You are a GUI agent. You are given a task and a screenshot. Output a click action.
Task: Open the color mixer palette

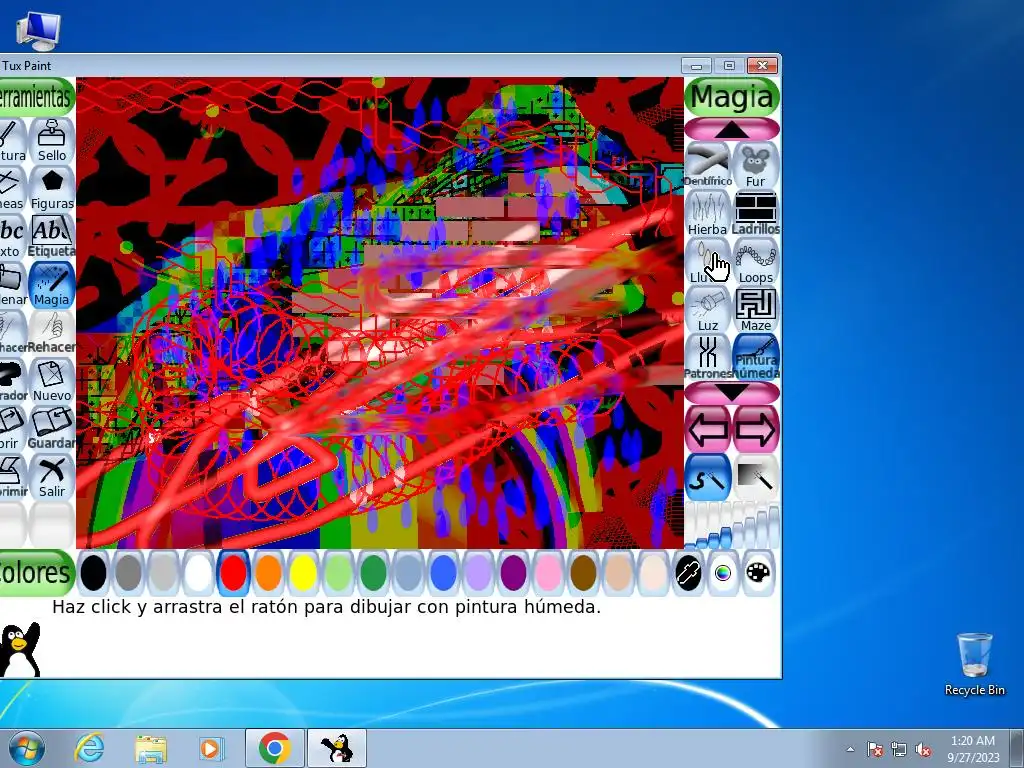click(x=758, y=573)
